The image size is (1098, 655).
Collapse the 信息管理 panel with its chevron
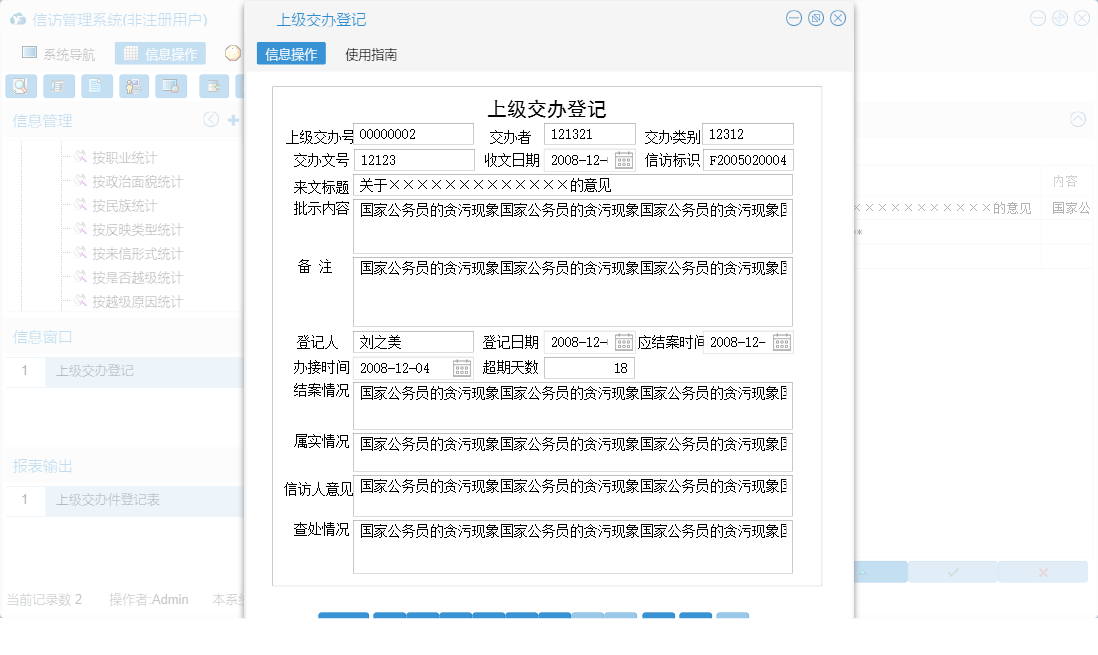211,119
